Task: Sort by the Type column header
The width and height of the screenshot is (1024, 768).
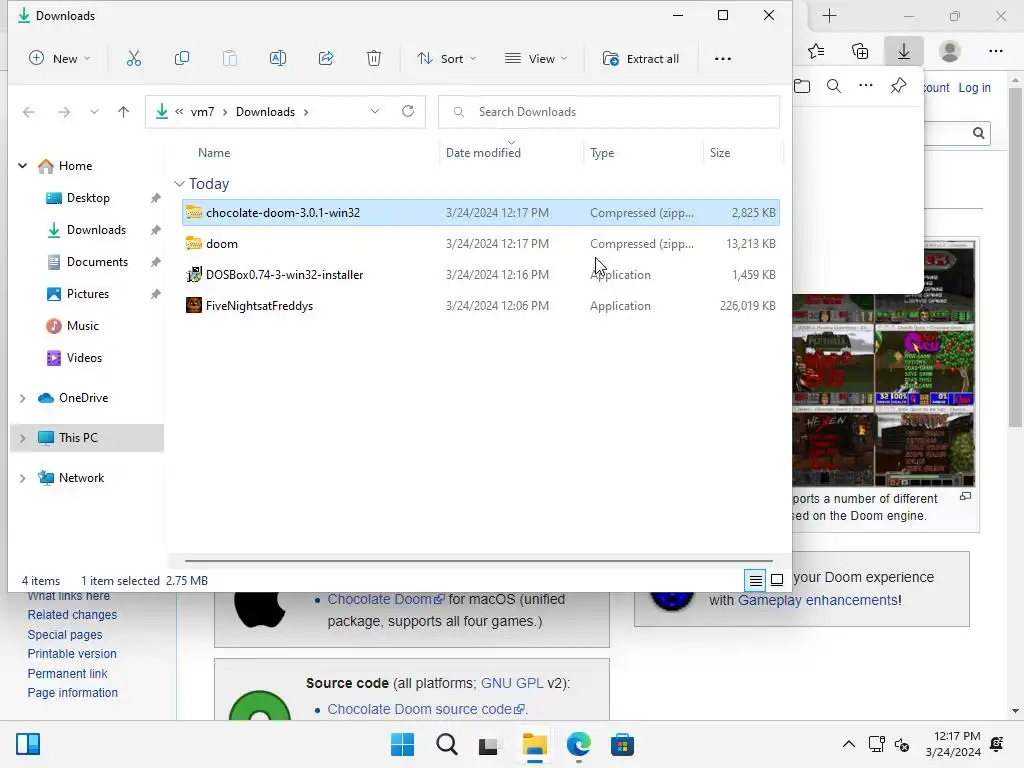Action: 601,153
